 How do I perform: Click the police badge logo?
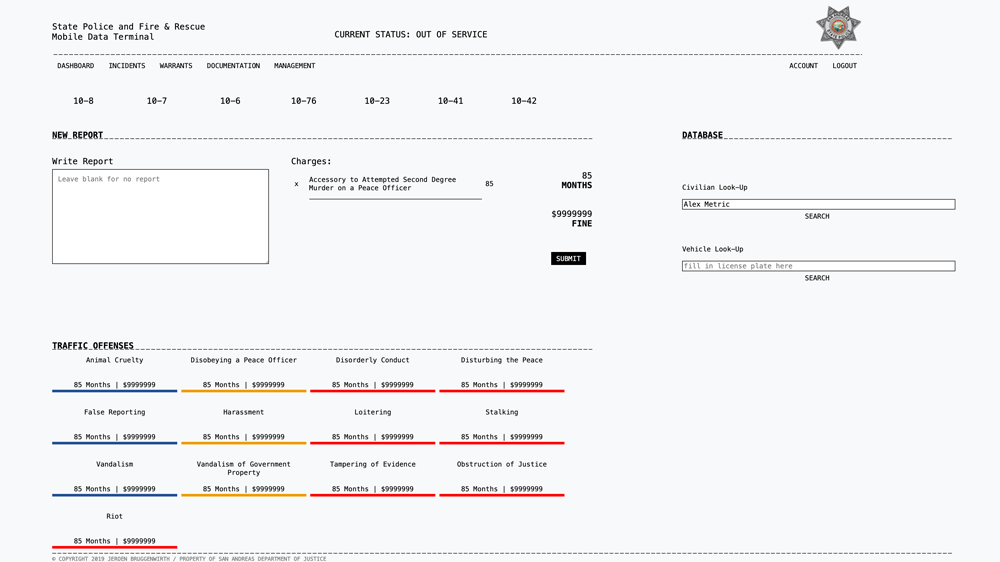click(838, 27)
